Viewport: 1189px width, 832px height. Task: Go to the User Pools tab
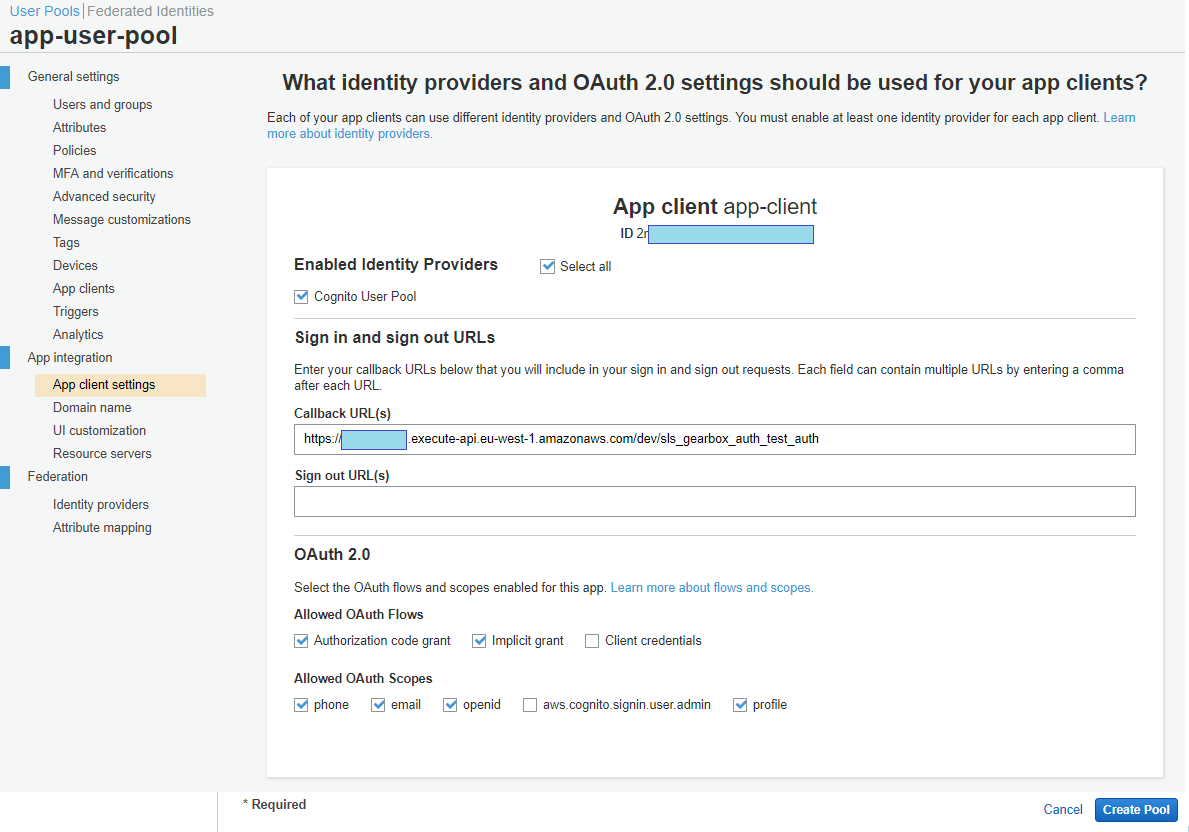(44, 11)
